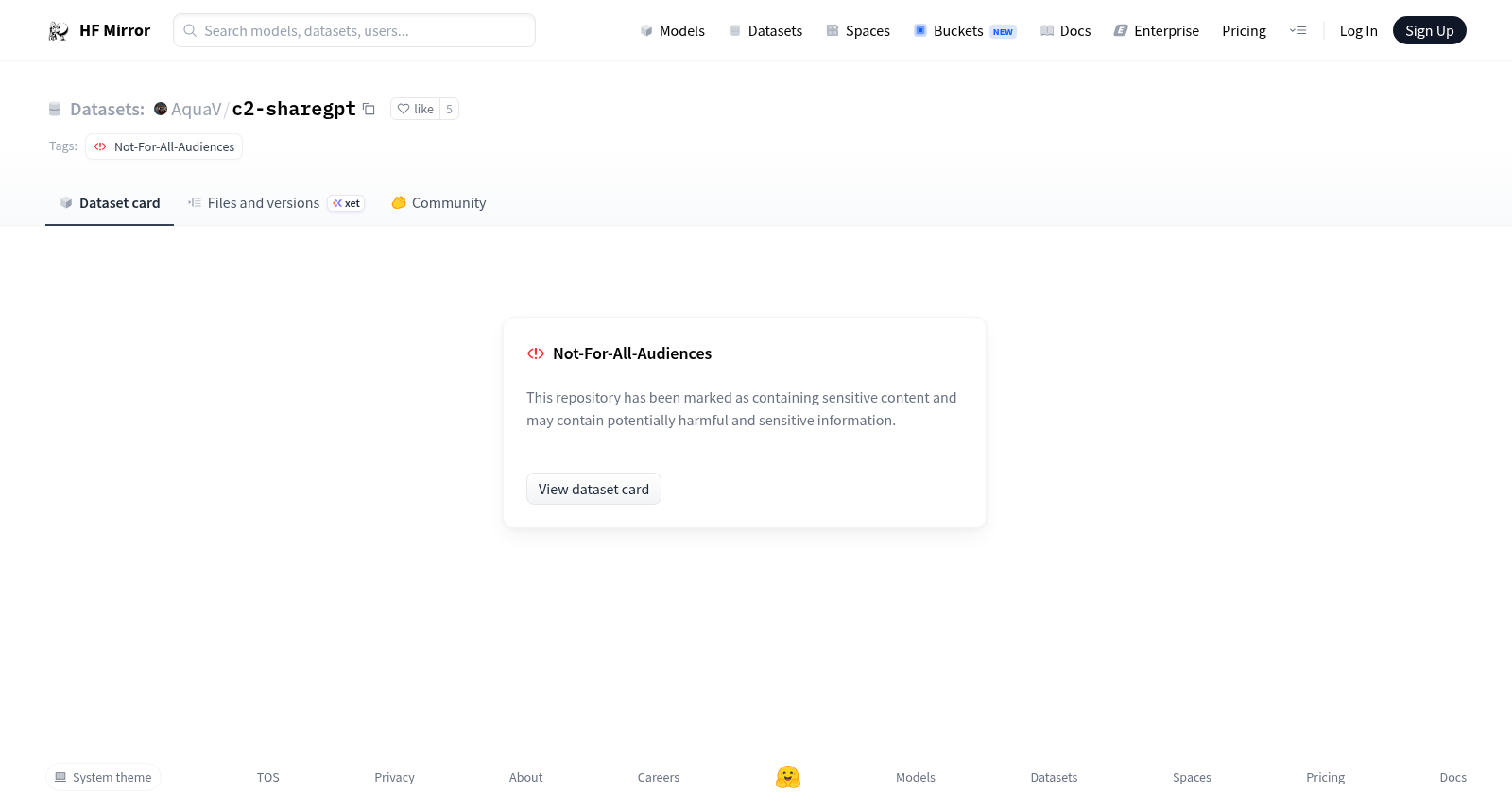Open the Files and versions tab
1512x810 pixels.
coord(276,203)
